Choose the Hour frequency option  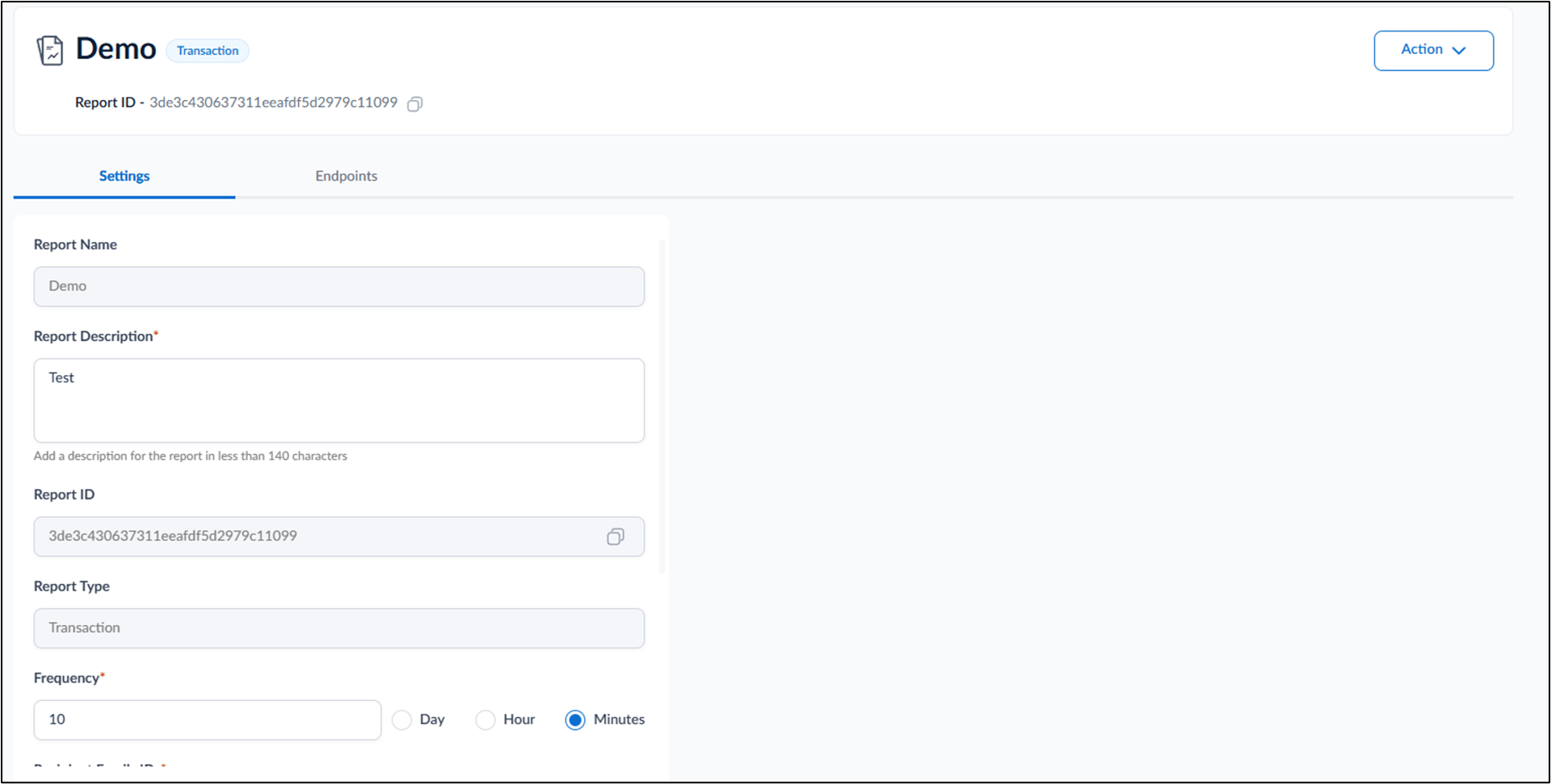(485, 719)
